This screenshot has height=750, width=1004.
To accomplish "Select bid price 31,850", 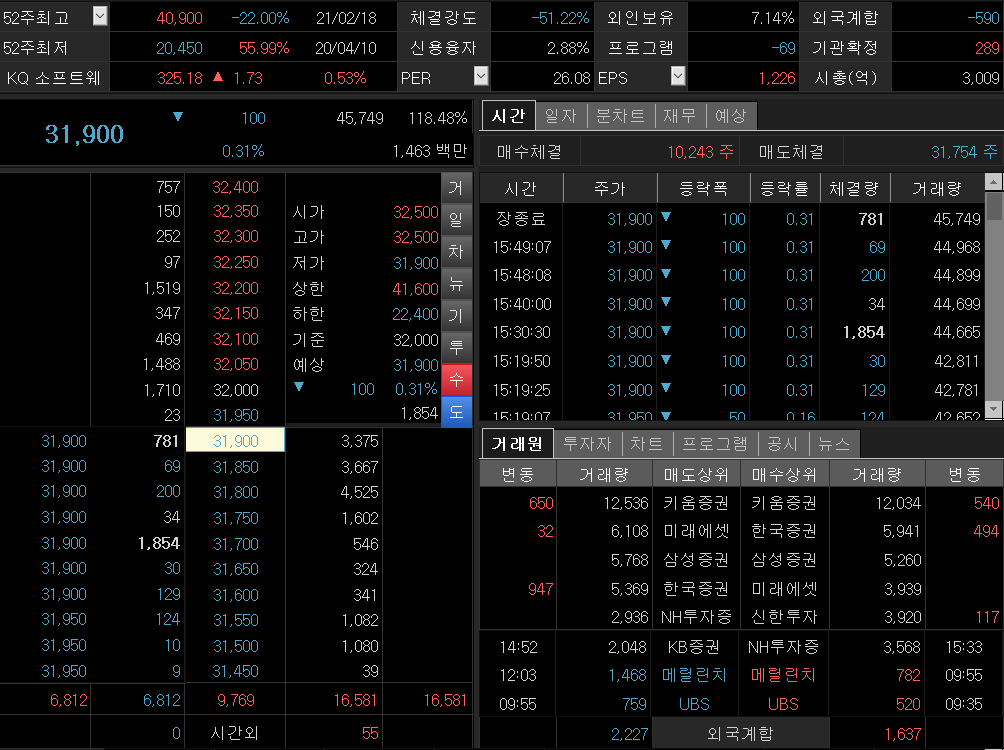I will [235, 467].
